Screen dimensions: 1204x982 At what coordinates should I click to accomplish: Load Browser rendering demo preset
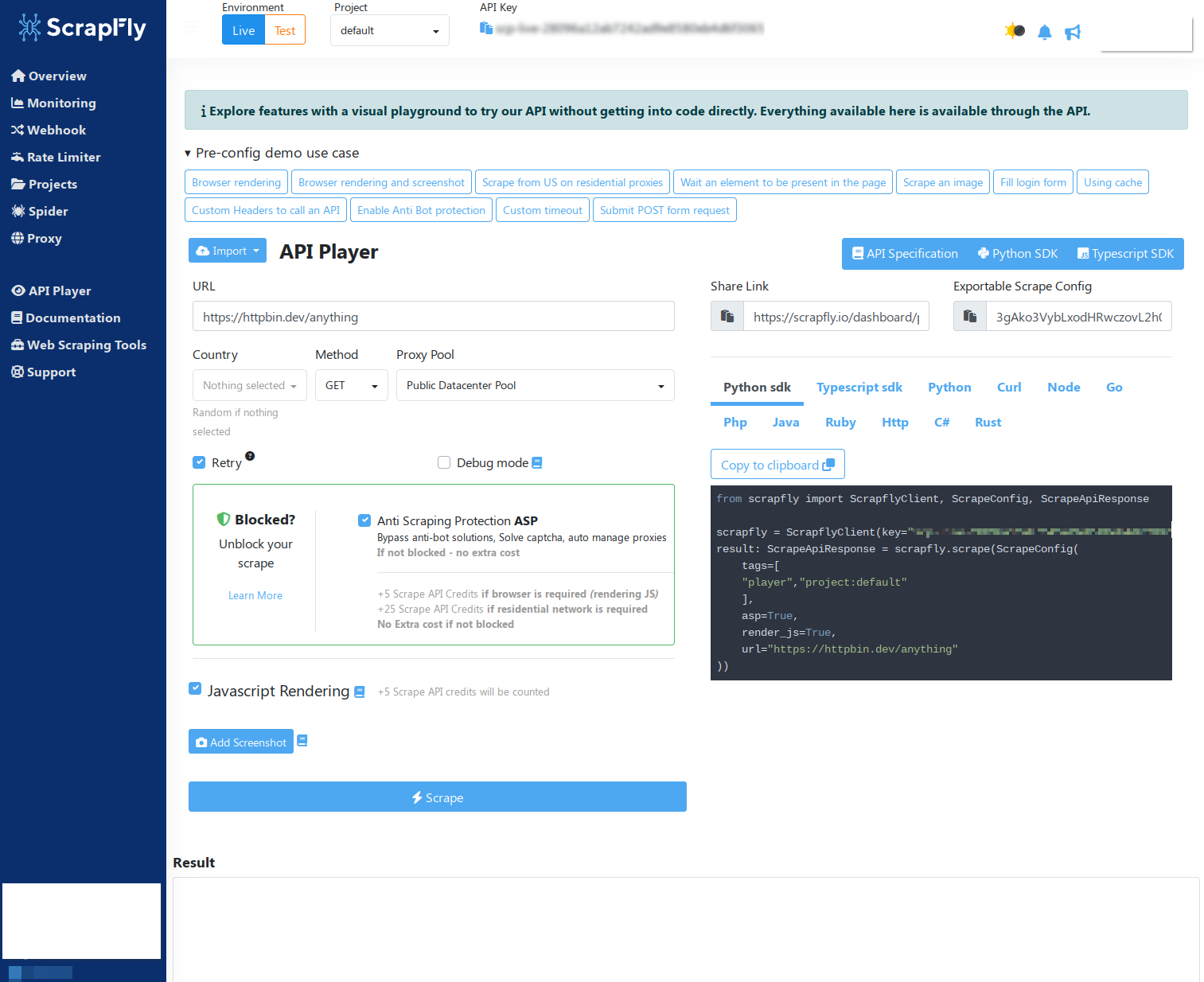pos(236,182)
